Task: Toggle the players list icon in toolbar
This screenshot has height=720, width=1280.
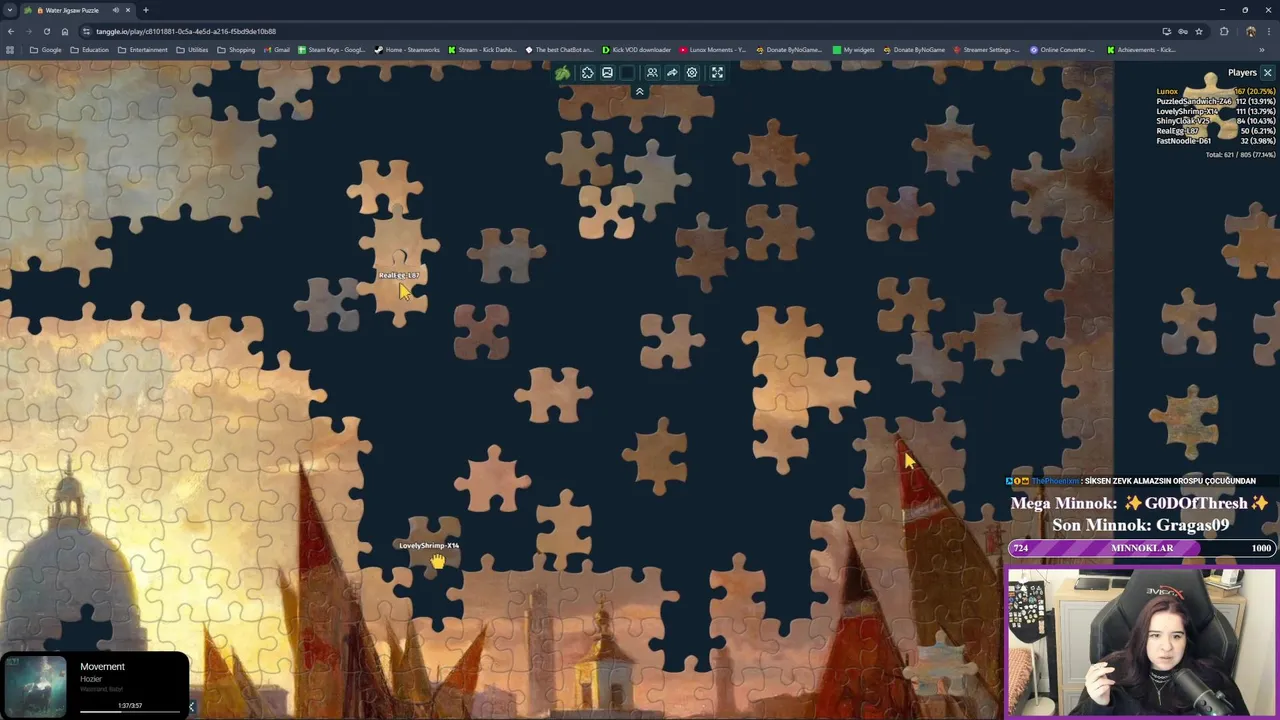Action: click(x=652, y=73)
